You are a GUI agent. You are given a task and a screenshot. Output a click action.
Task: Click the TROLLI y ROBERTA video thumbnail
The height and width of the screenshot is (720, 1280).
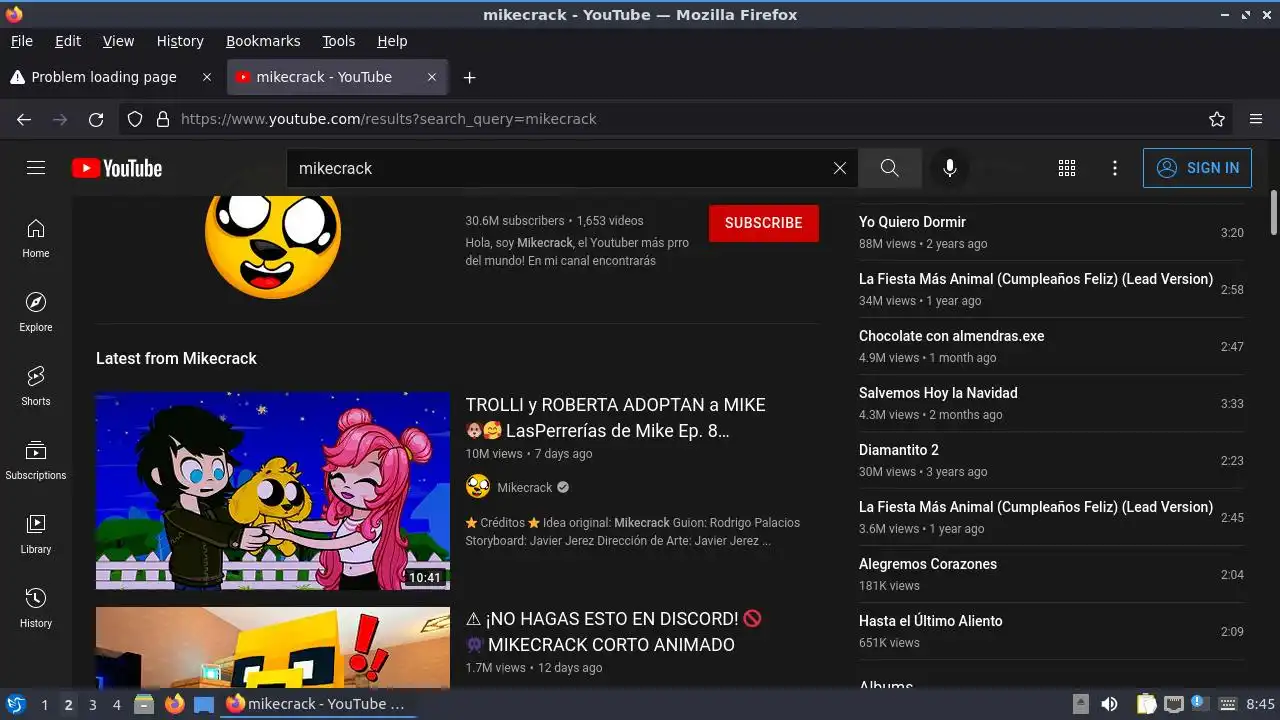[273, 491]
